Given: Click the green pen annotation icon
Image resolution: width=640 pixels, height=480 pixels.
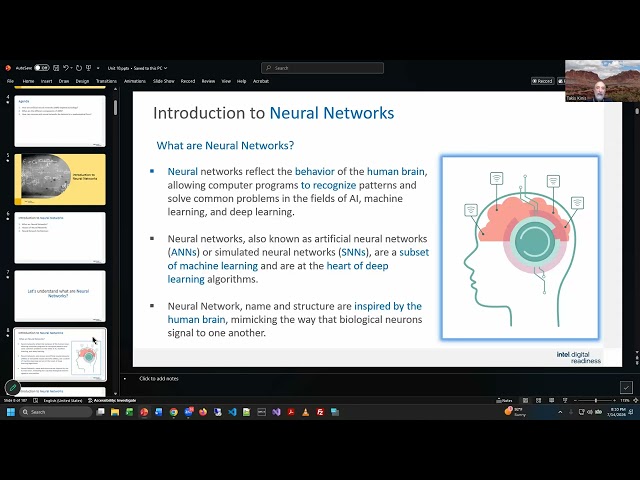Looking at the screenshot, I should (x=13, y=388).
